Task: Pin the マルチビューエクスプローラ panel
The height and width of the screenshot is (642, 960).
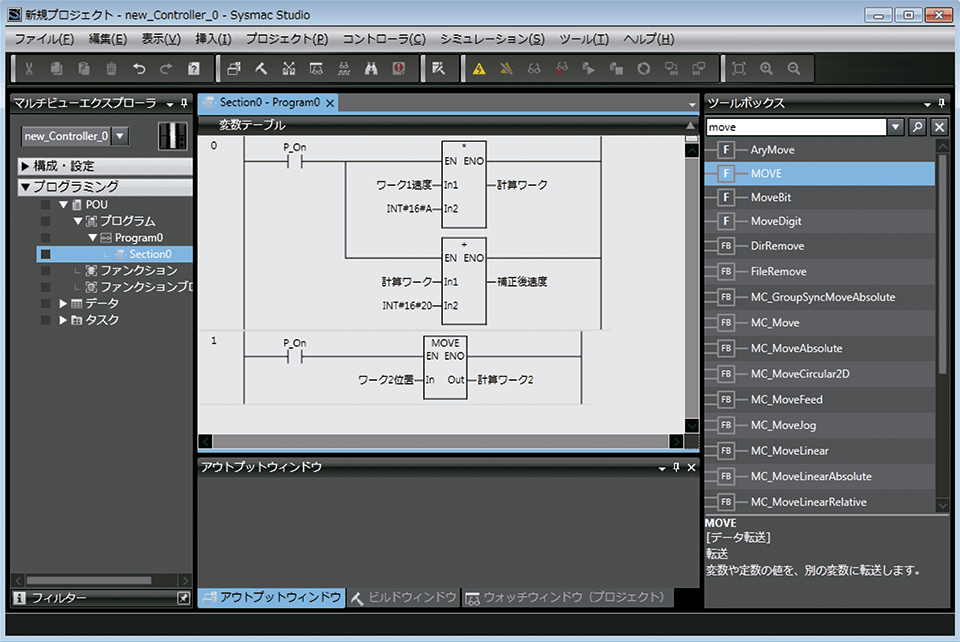Action: coord(184,103)
